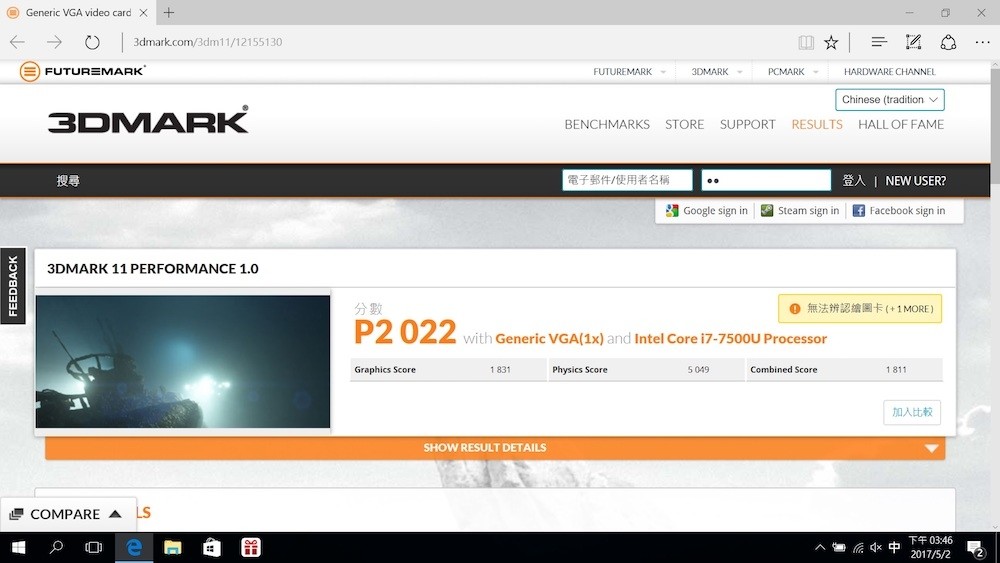Open File Explorer from taskbar
The width and height of the screenshot is (1000, 563).
(172, 548)
